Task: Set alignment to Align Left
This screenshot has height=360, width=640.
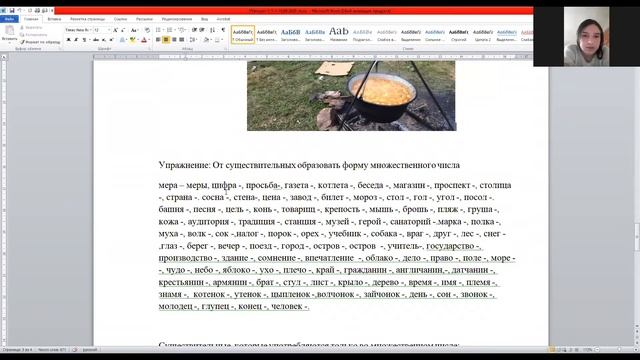Action: 158,40
